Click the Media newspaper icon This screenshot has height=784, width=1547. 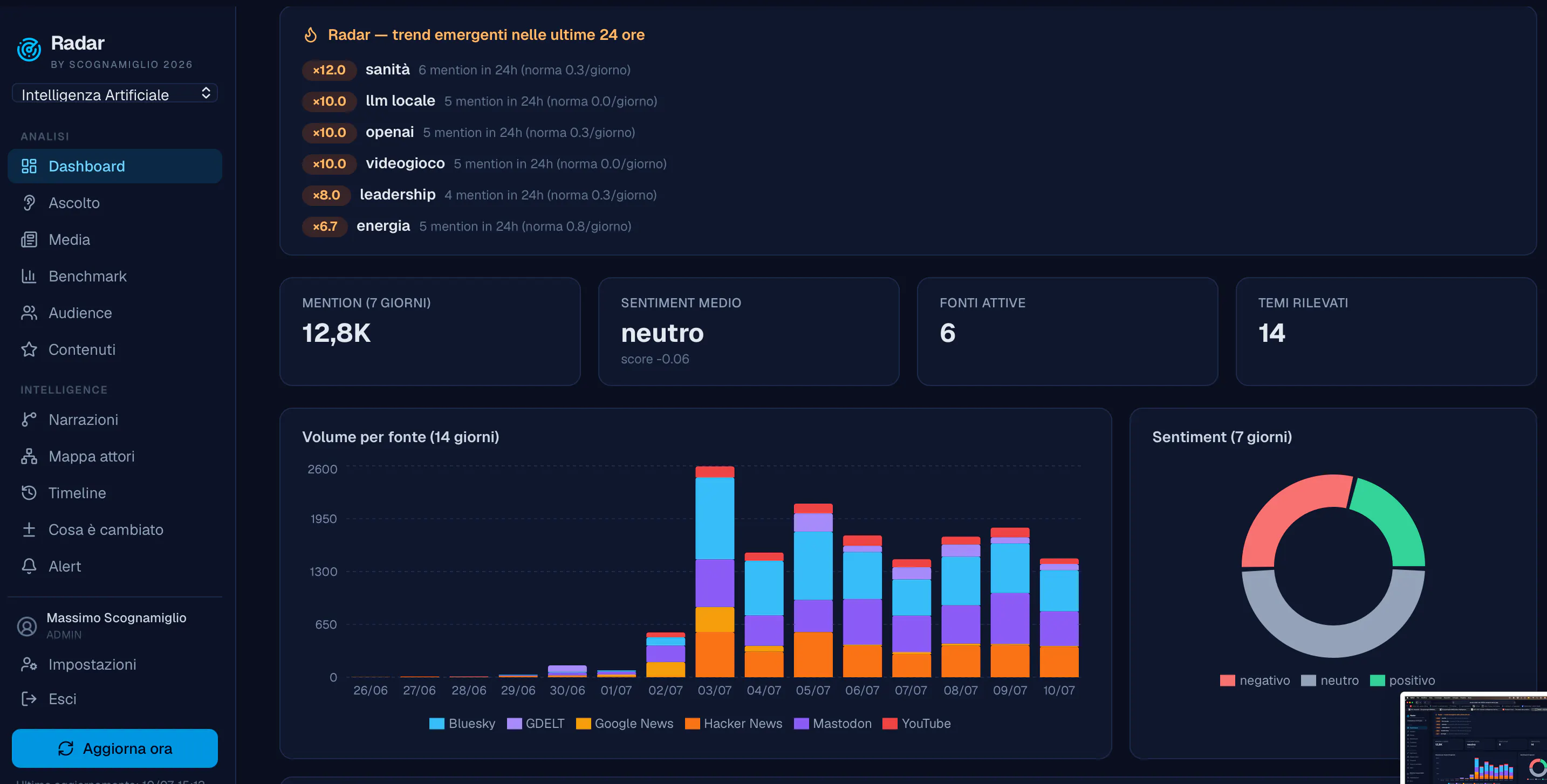29,239
